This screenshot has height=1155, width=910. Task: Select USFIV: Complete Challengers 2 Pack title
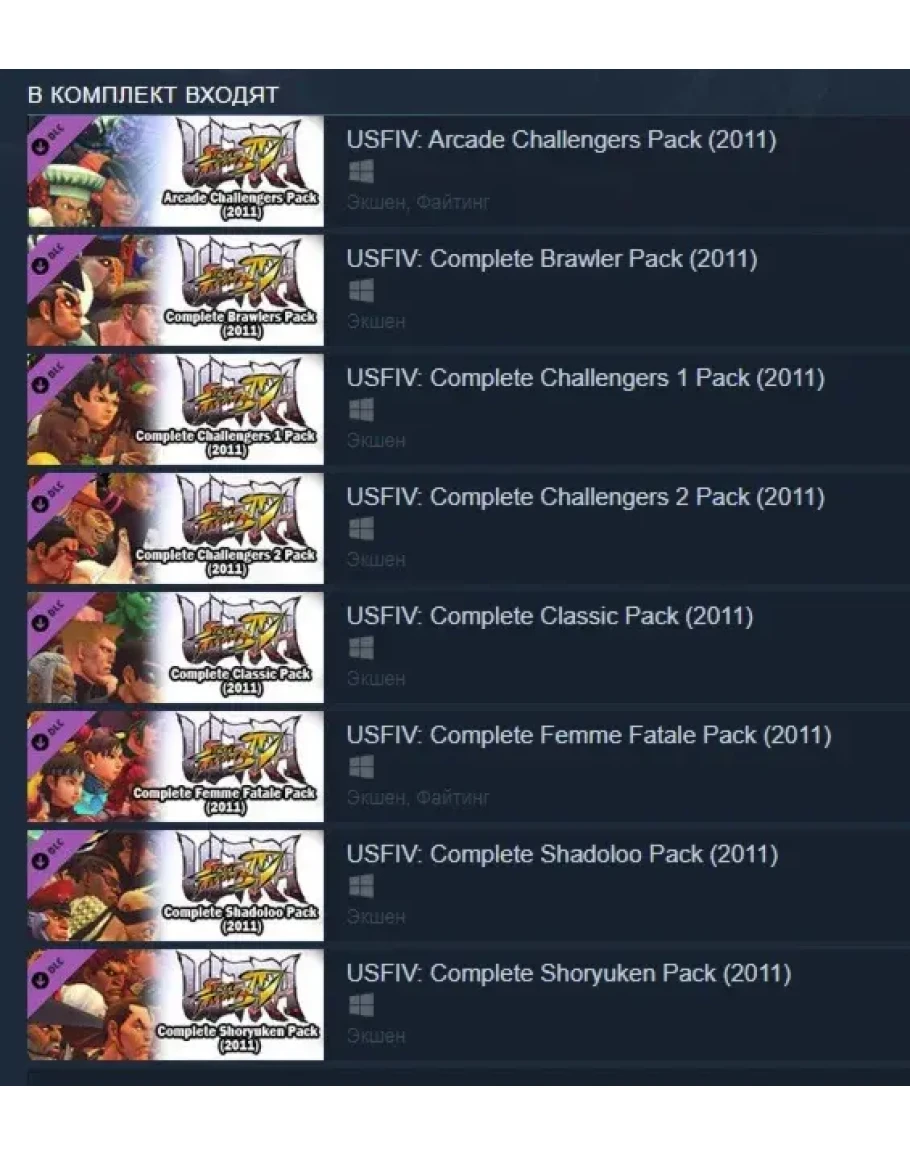pos(586,497)
